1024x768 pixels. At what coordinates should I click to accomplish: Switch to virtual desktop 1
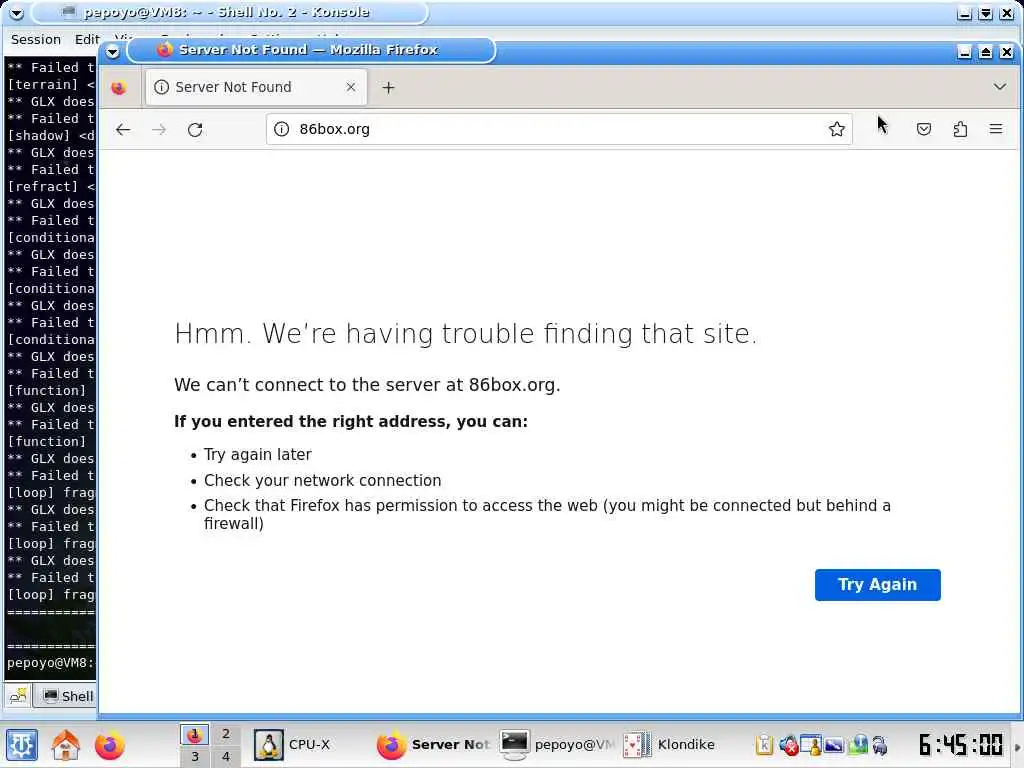[x=195, y=735]
